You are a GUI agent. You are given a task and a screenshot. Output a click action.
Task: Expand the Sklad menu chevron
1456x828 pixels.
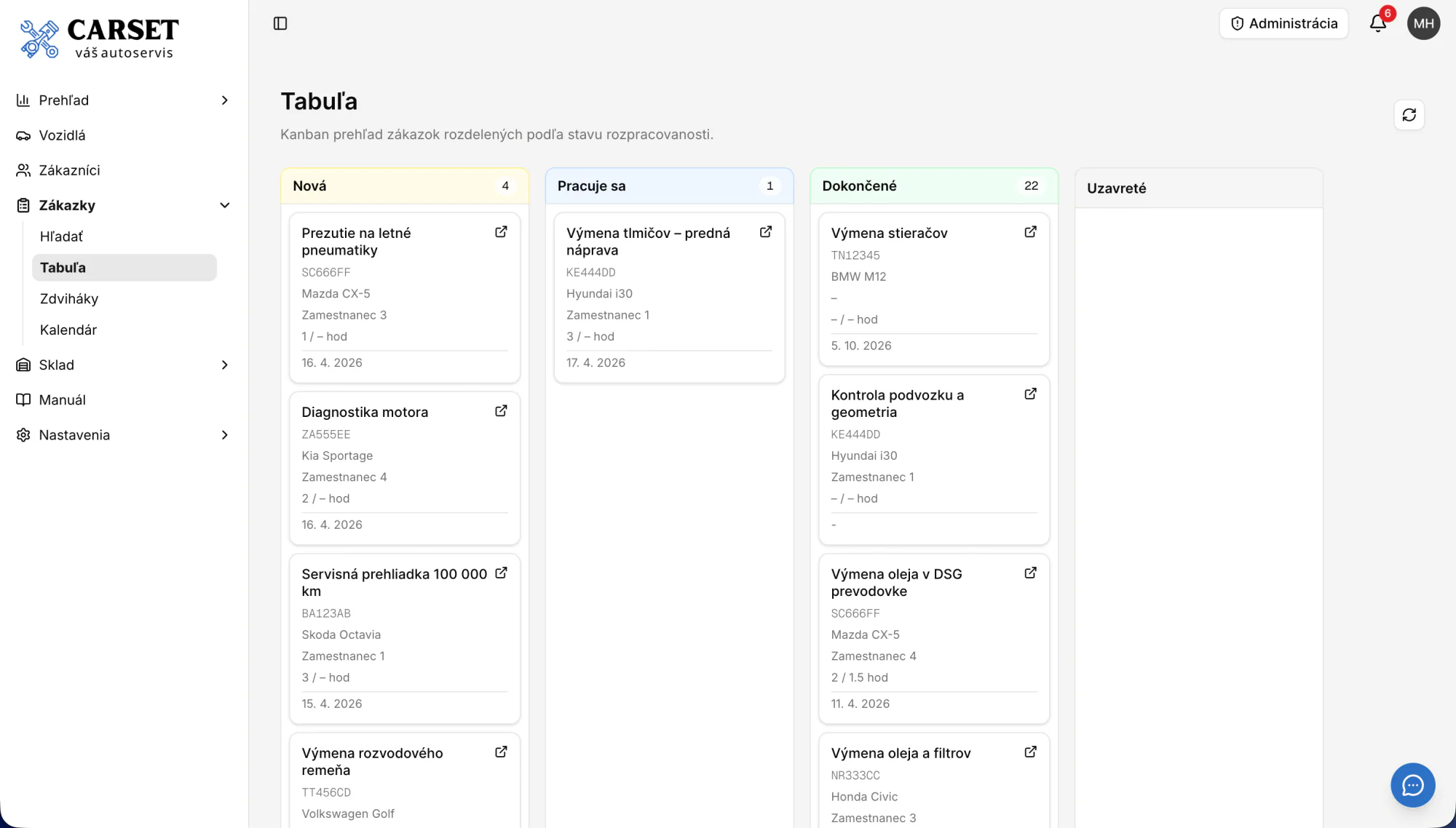tap(224, 365)
